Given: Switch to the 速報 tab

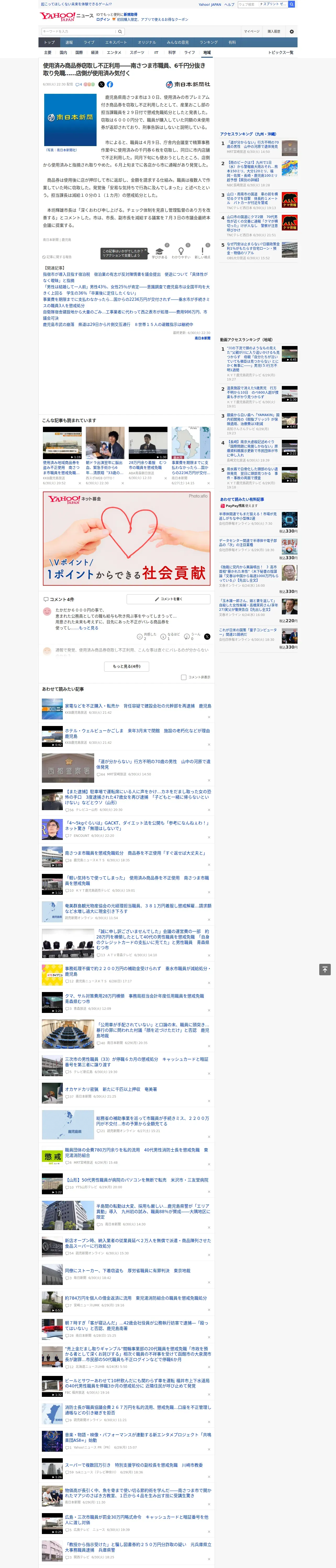Looking at the screenshot, I should 69,43.
